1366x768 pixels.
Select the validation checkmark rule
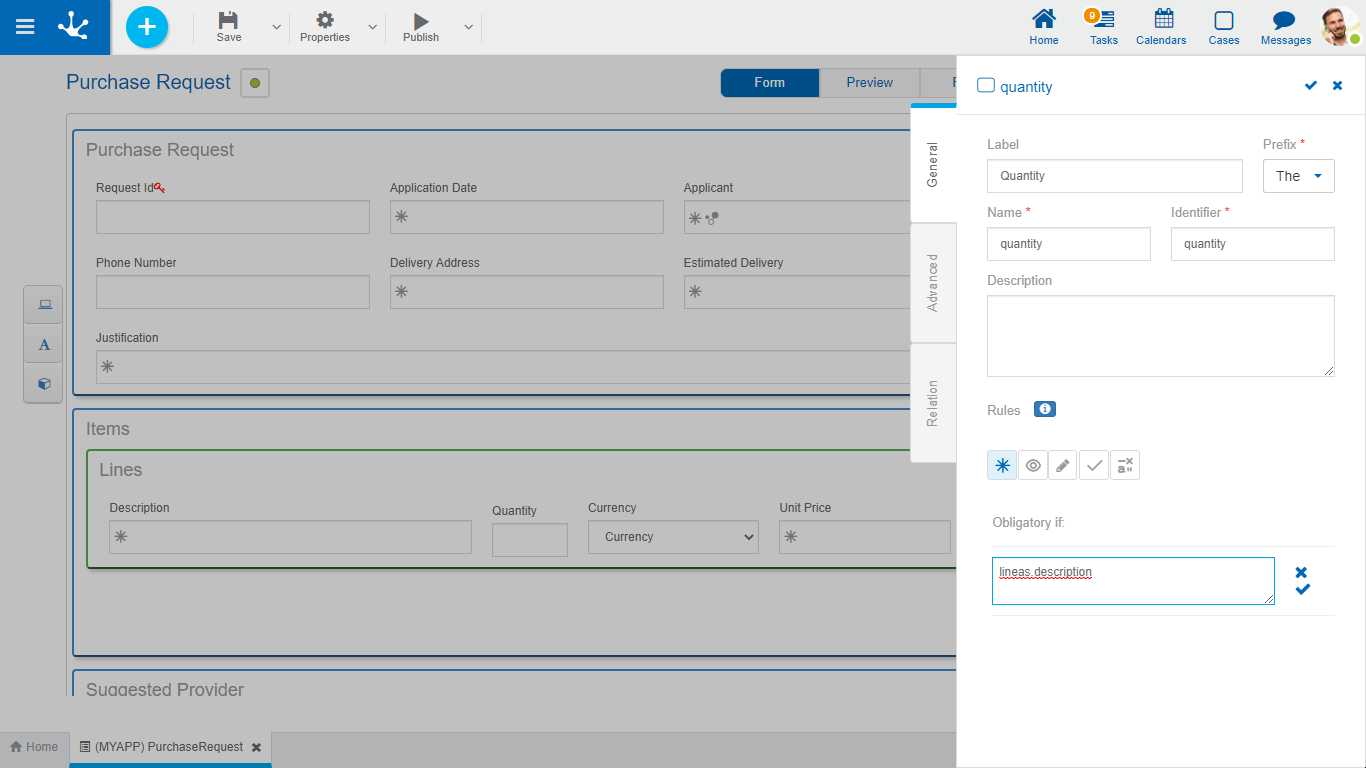pos(1094,465)
